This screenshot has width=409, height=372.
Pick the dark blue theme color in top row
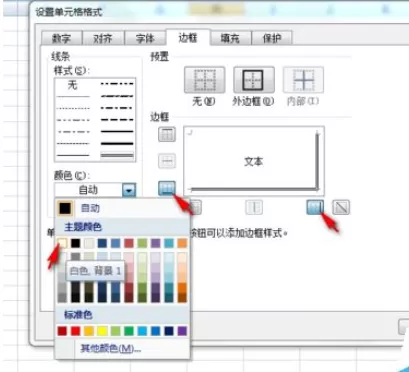click(102, 243)
